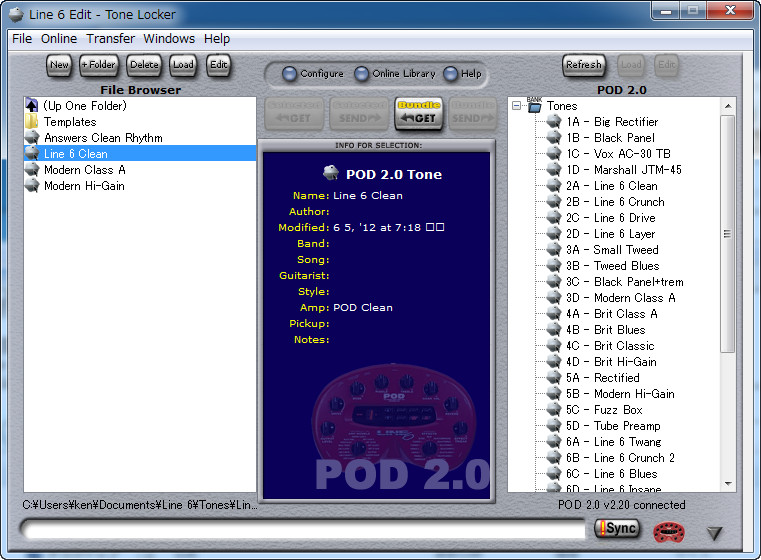The image size is (761, 560).
Task: Click the Tones bank icon
Action: (534, 105)
